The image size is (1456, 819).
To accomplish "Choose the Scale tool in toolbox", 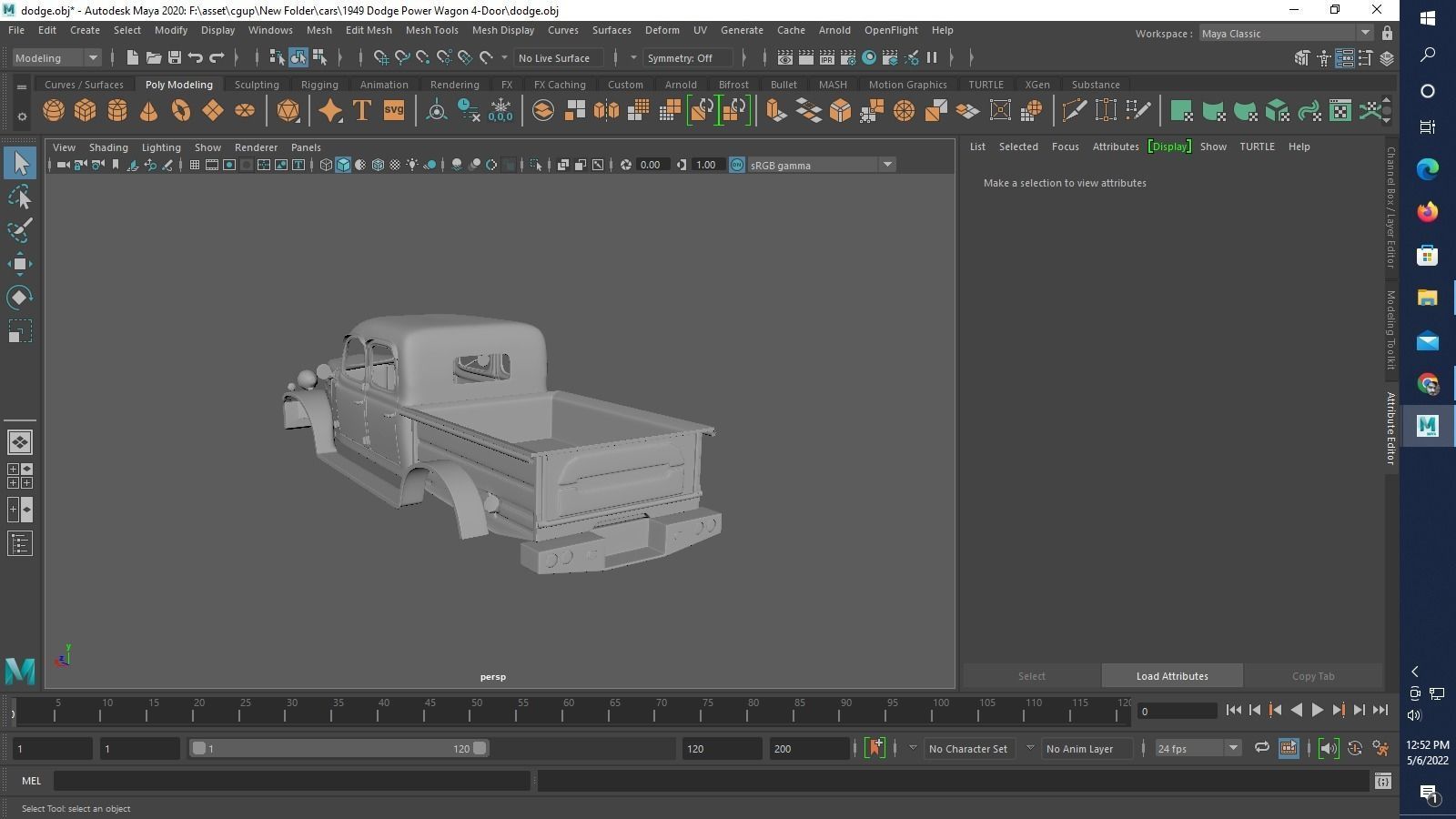I will point(20,331).
